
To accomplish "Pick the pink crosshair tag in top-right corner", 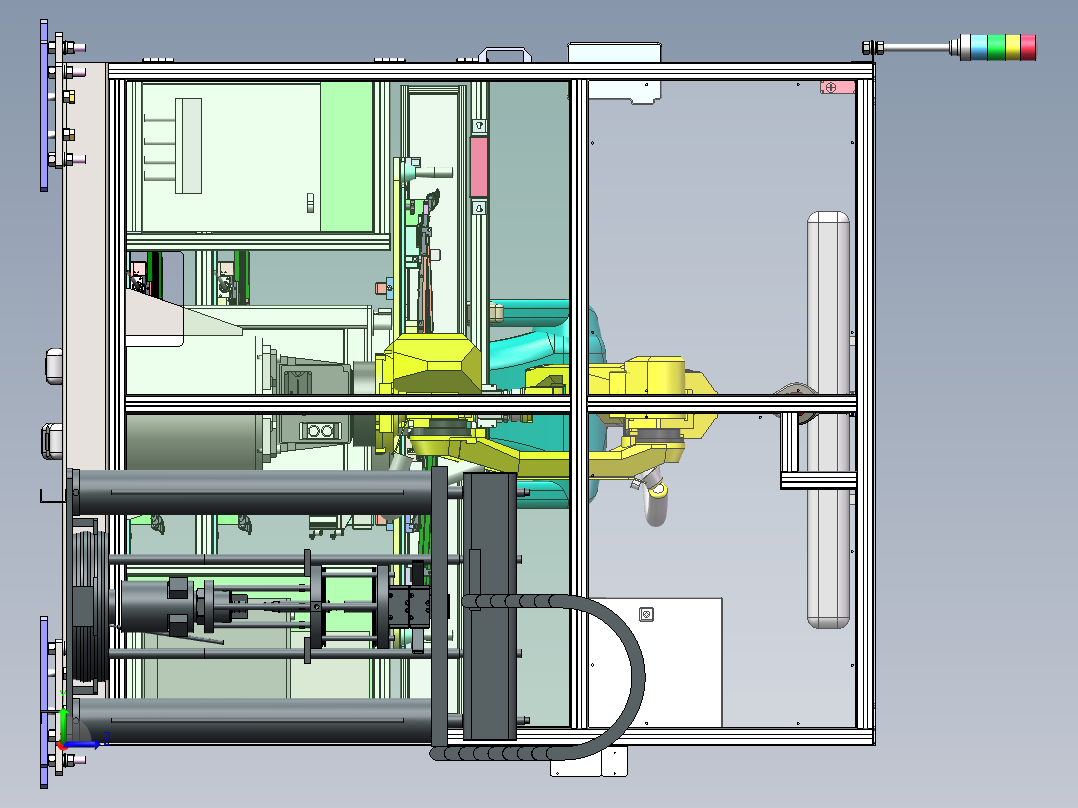I will [837, 87].
